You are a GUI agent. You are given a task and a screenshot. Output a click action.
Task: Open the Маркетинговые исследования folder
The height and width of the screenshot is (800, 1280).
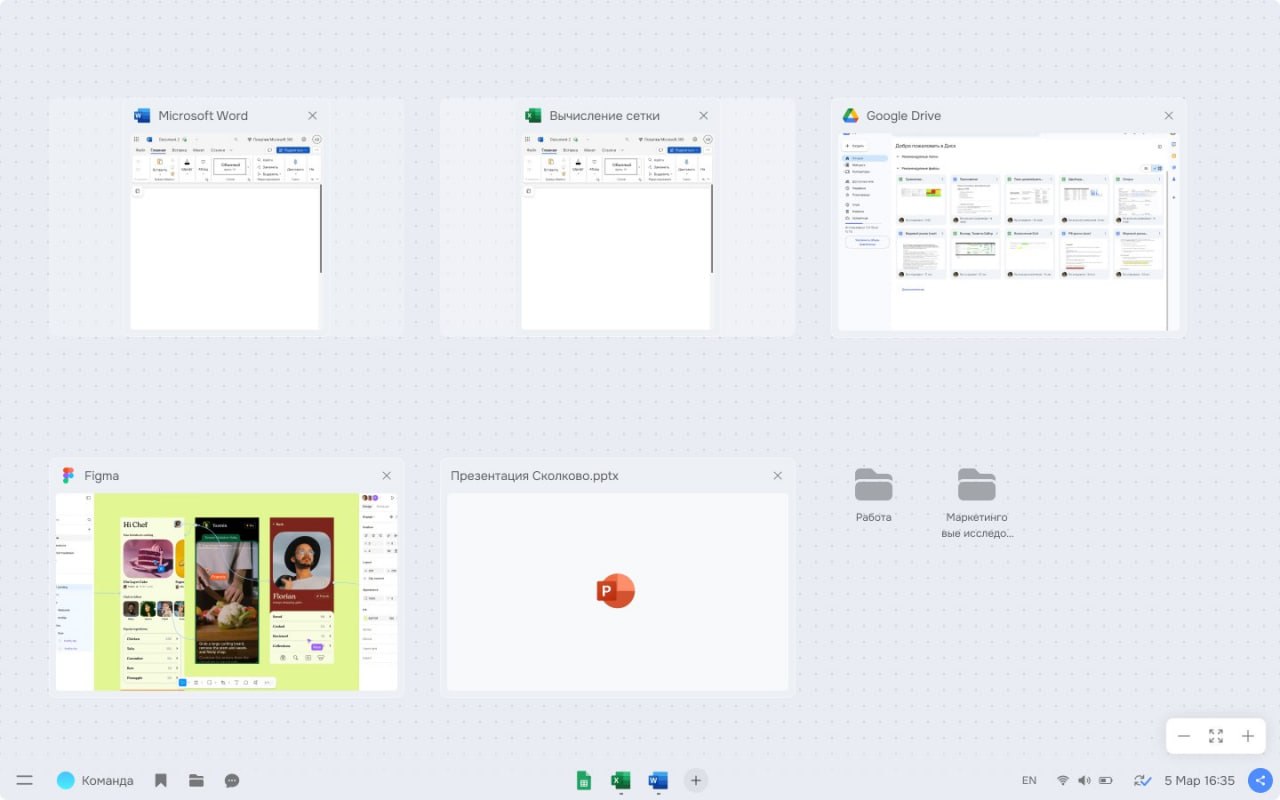pos(977,503)
